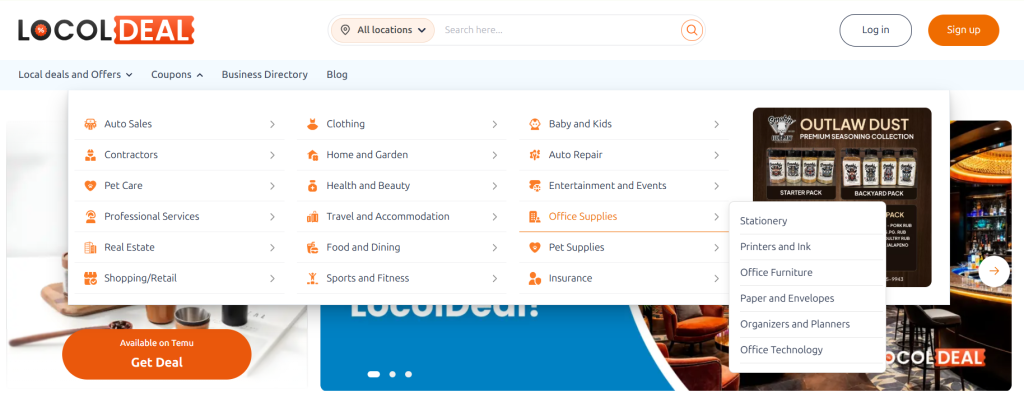Viewport: 1024px width, 411px height.
Task: Choose Office Furniture from the submenu
Action: [776, 273]
